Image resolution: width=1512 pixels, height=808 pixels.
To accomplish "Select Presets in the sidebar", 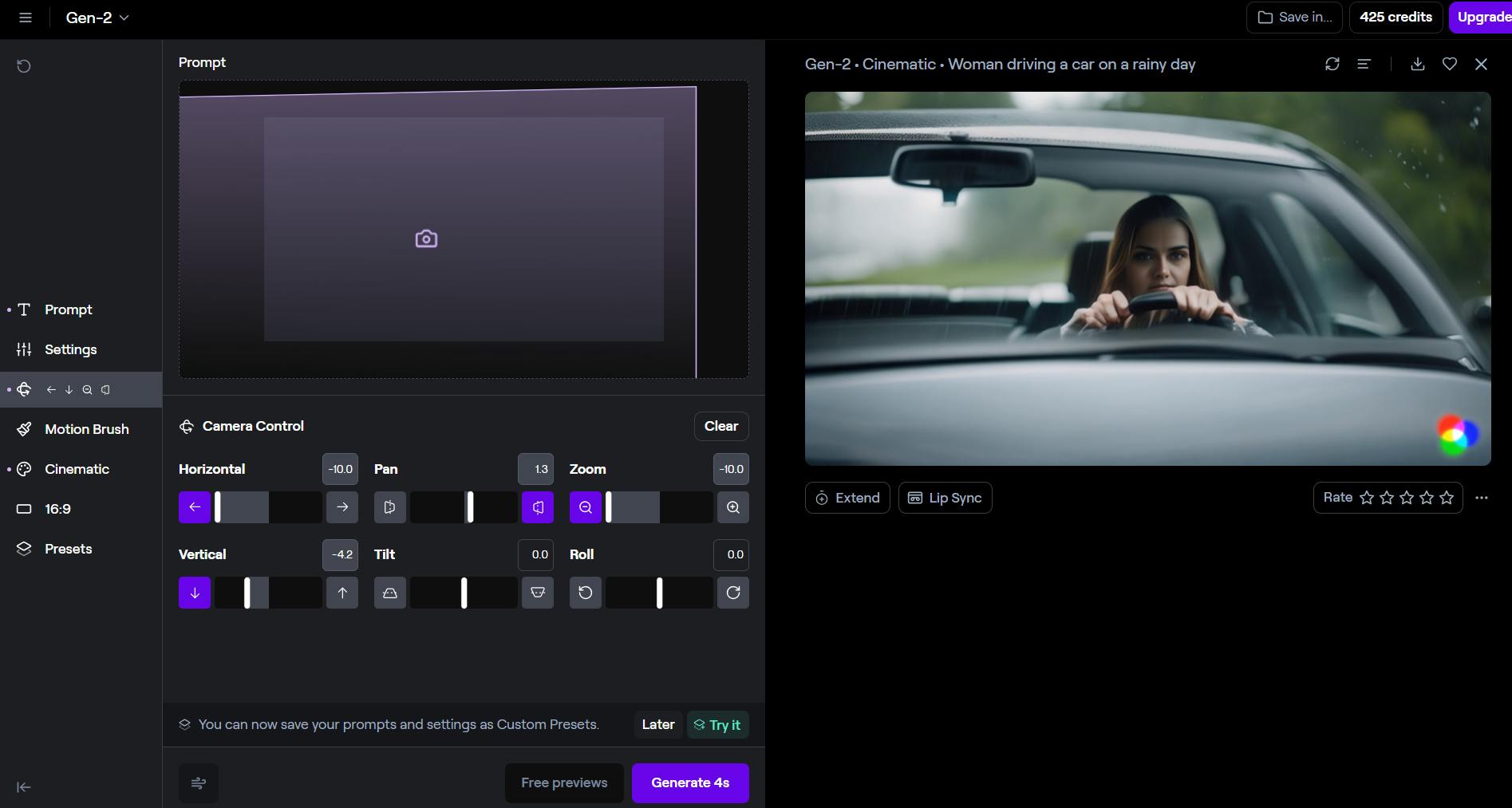I will tap(68, 549).
